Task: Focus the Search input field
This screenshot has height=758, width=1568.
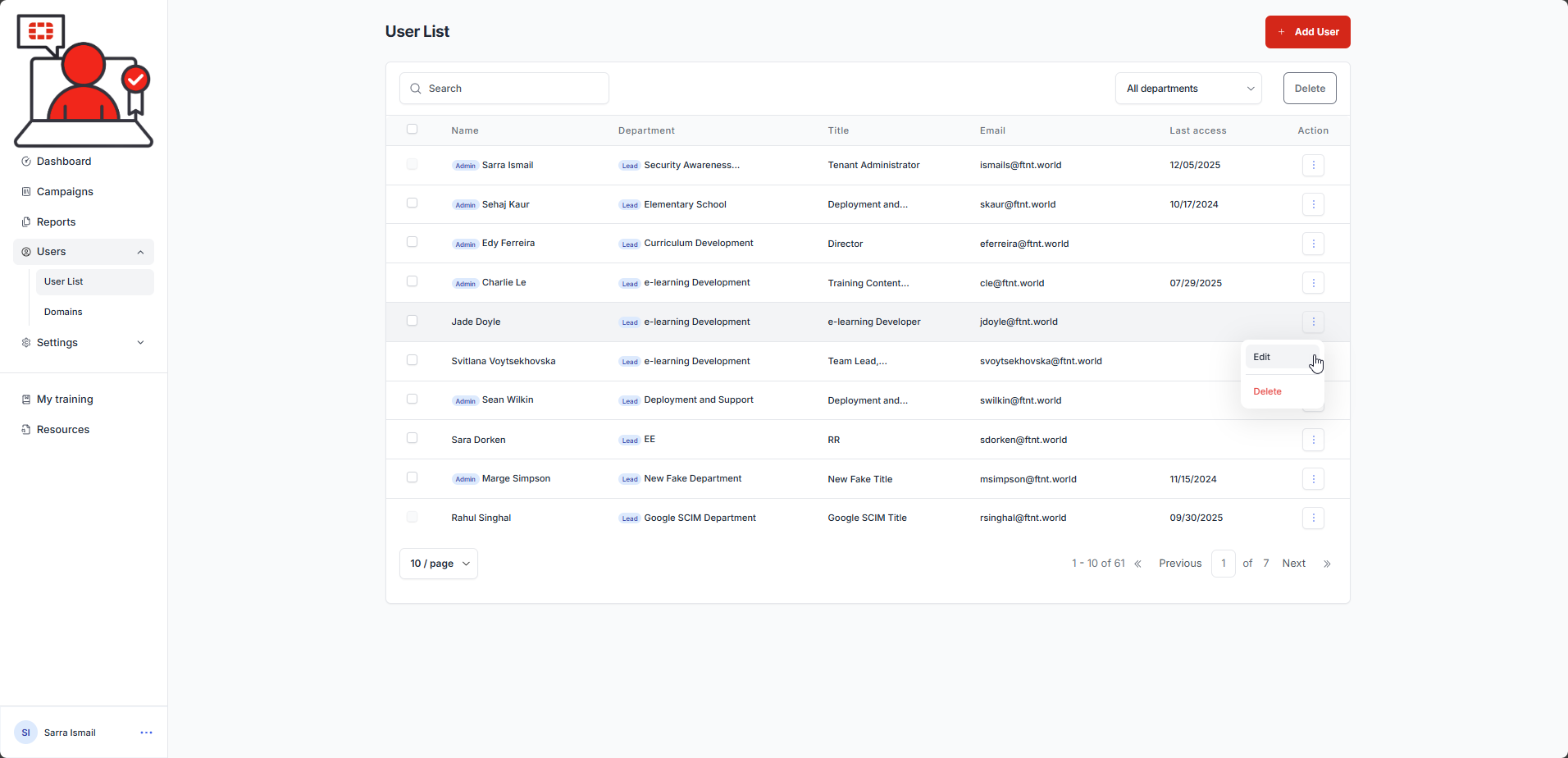Action: (504, 89)
